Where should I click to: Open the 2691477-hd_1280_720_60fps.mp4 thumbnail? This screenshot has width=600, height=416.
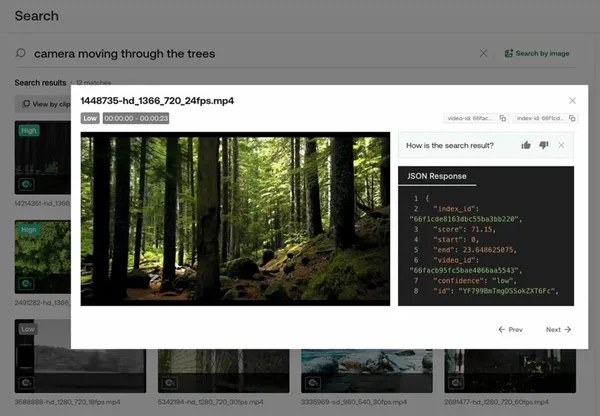pyautogui.click(x=510, y=370)
